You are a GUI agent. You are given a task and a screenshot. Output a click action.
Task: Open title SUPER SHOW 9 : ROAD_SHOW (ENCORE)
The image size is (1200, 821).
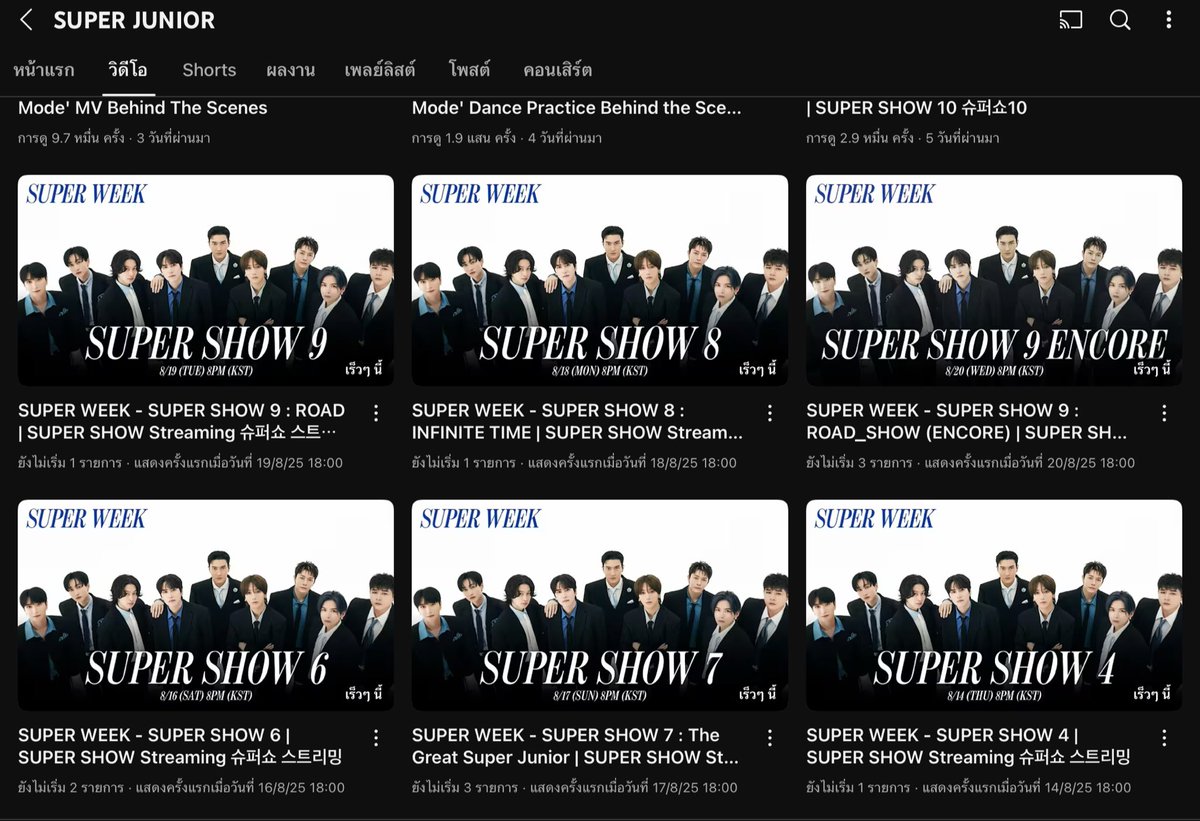click(969, 421)
